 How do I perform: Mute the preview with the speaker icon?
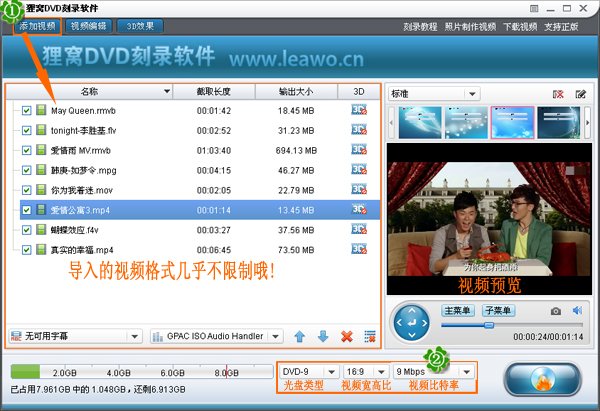tap(577, 310)
